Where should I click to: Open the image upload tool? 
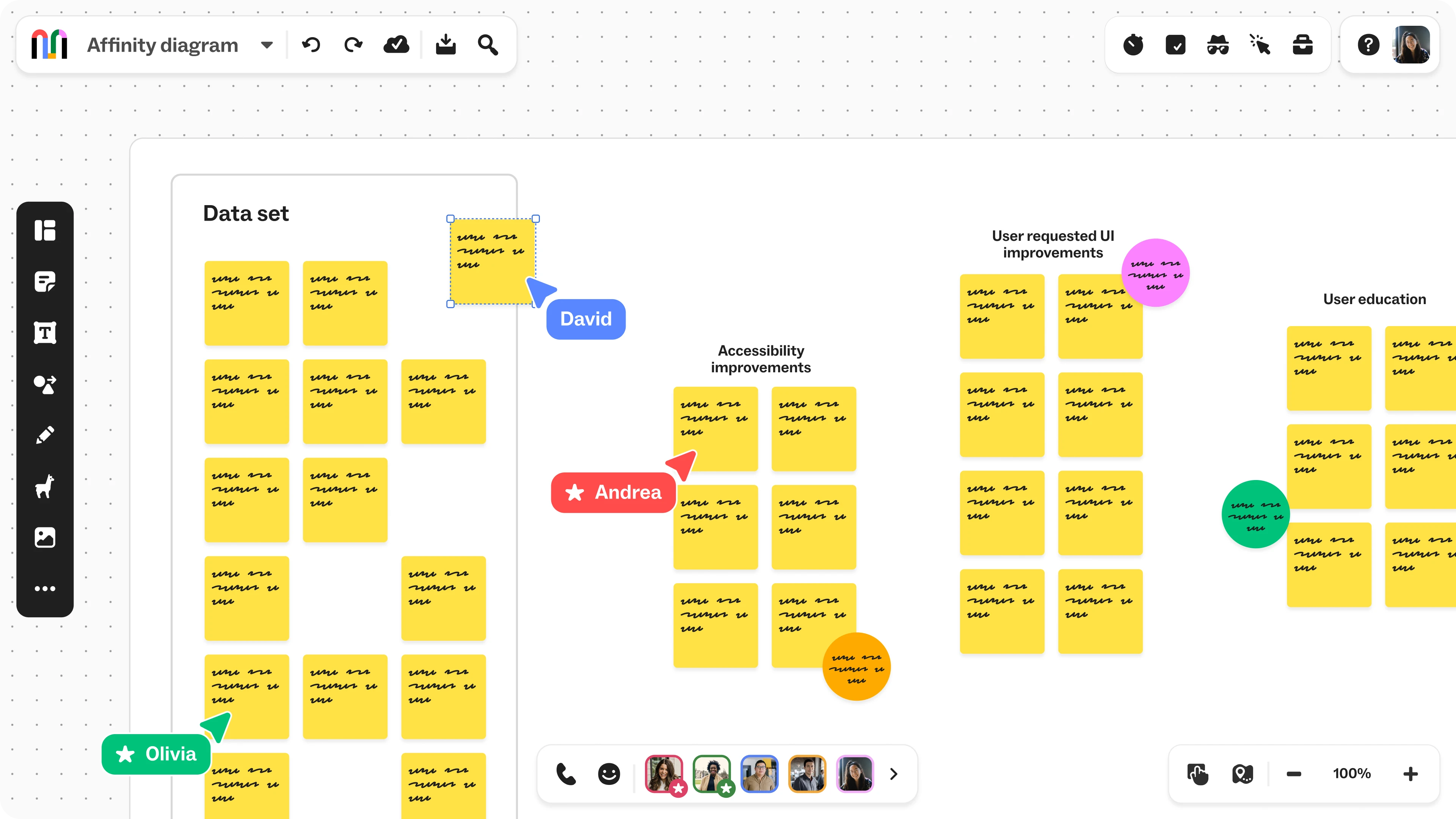coord(45,538)
